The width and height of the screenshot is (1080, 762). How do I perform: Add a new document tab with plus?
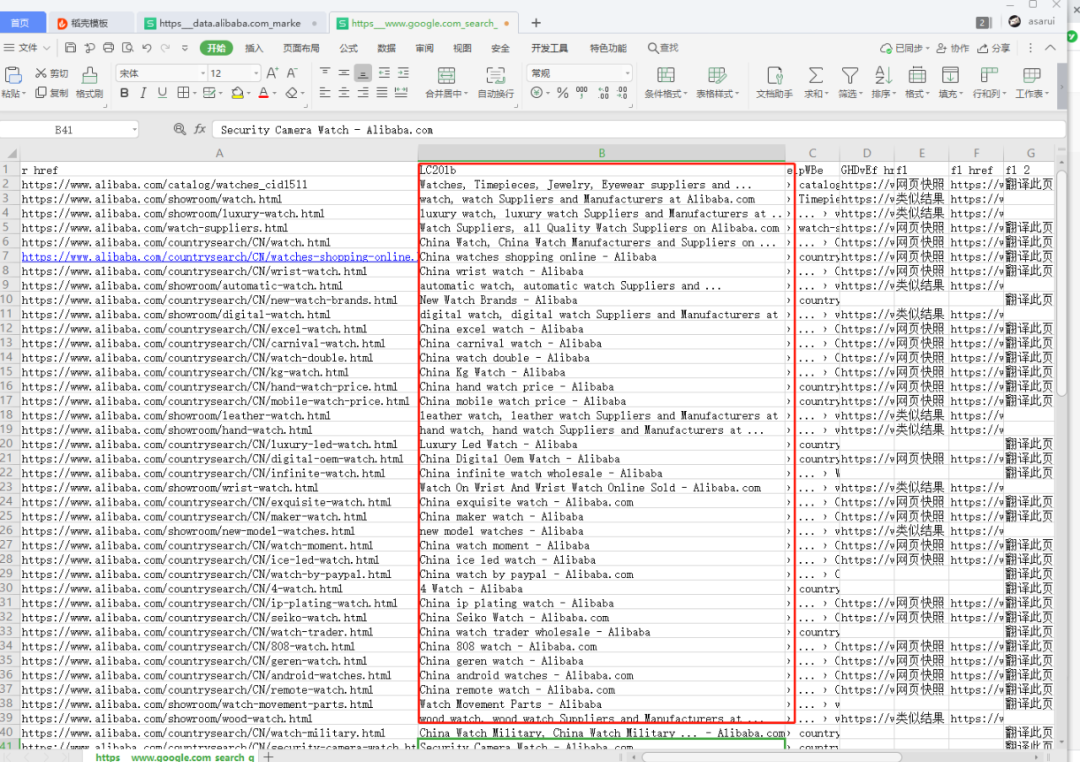536,23
